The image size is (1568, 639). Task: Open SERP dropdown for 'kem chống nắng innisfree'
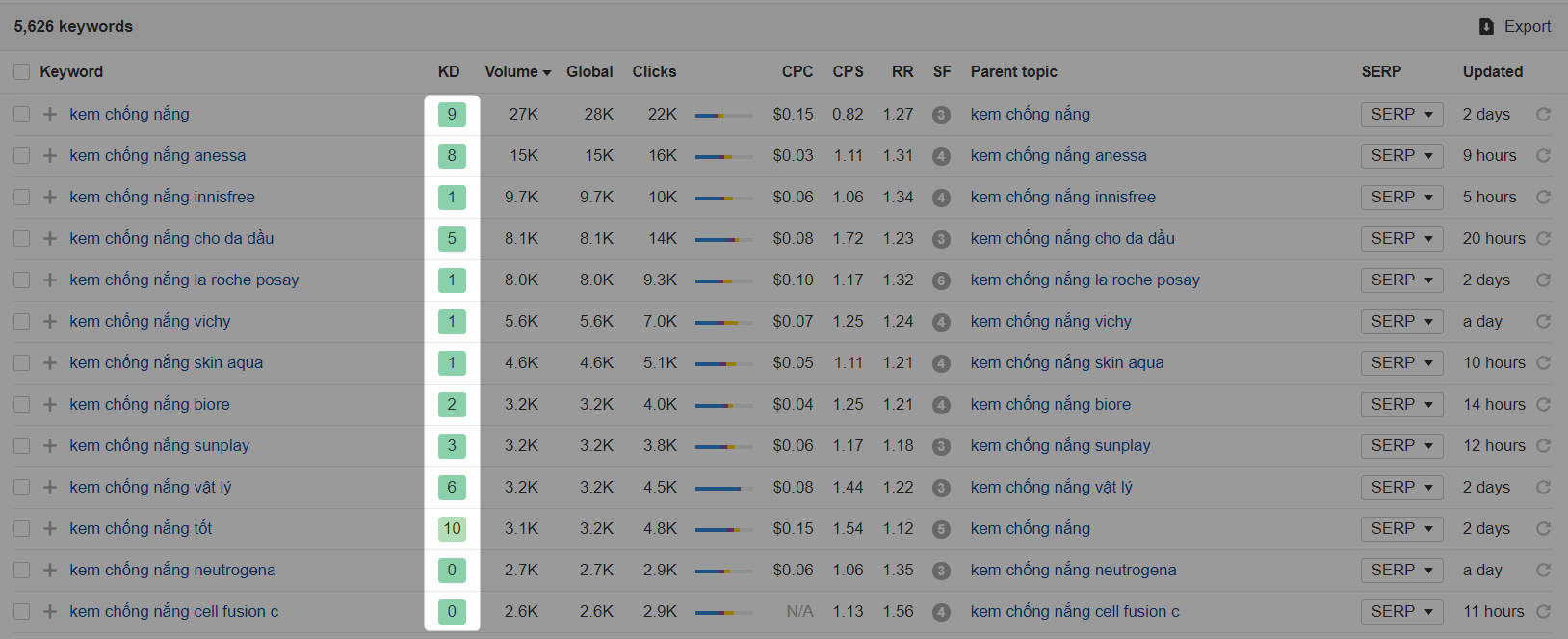1401,197
